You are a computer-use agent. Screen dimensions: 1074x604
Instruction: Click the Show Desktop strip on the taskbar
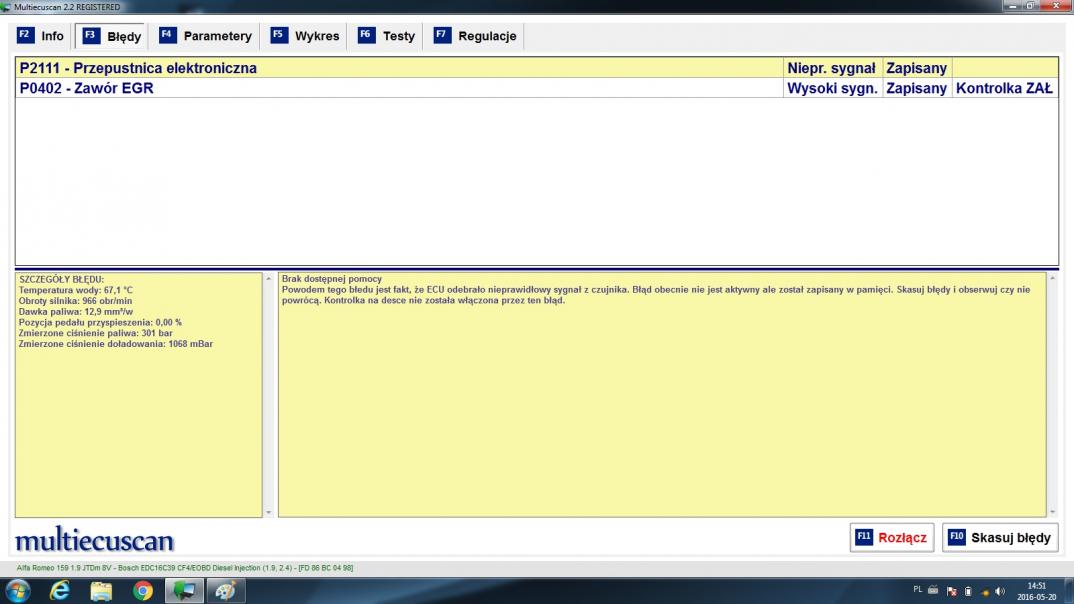click(x=1069, y=590)
